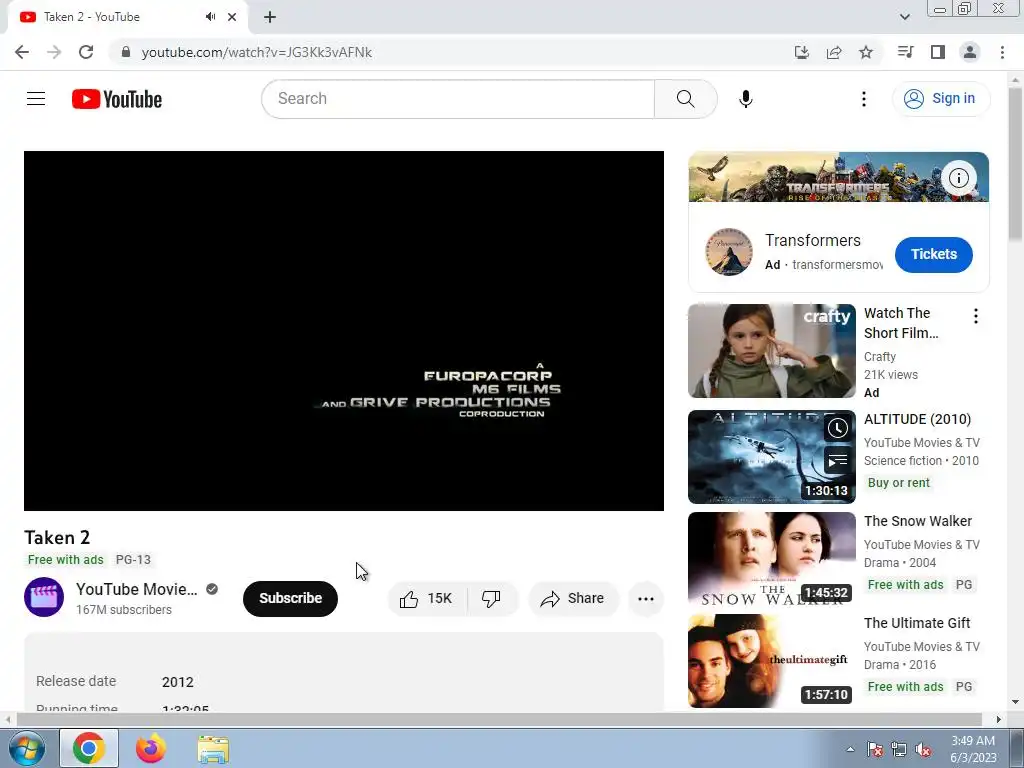1024x768 pixels.
Task: Share this page icon in address bar
Action: [834, 52]
